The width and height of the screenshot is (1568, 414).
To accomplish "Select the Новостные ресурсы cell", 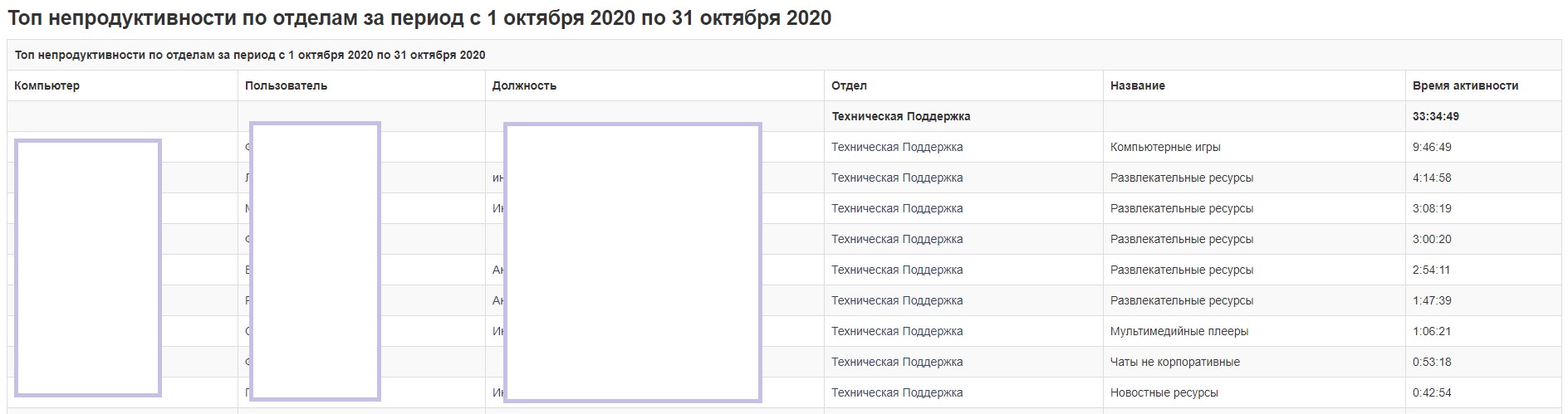I will pyautogui.click(x=1164, y=392).
